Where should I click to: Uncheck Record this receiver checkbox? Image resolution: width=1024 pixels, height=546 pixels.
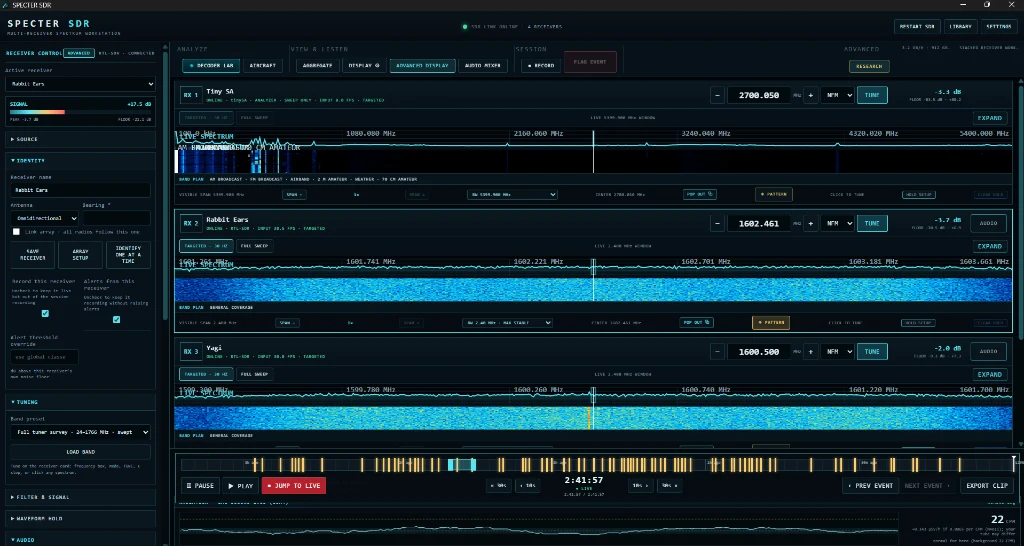point(45,313)
